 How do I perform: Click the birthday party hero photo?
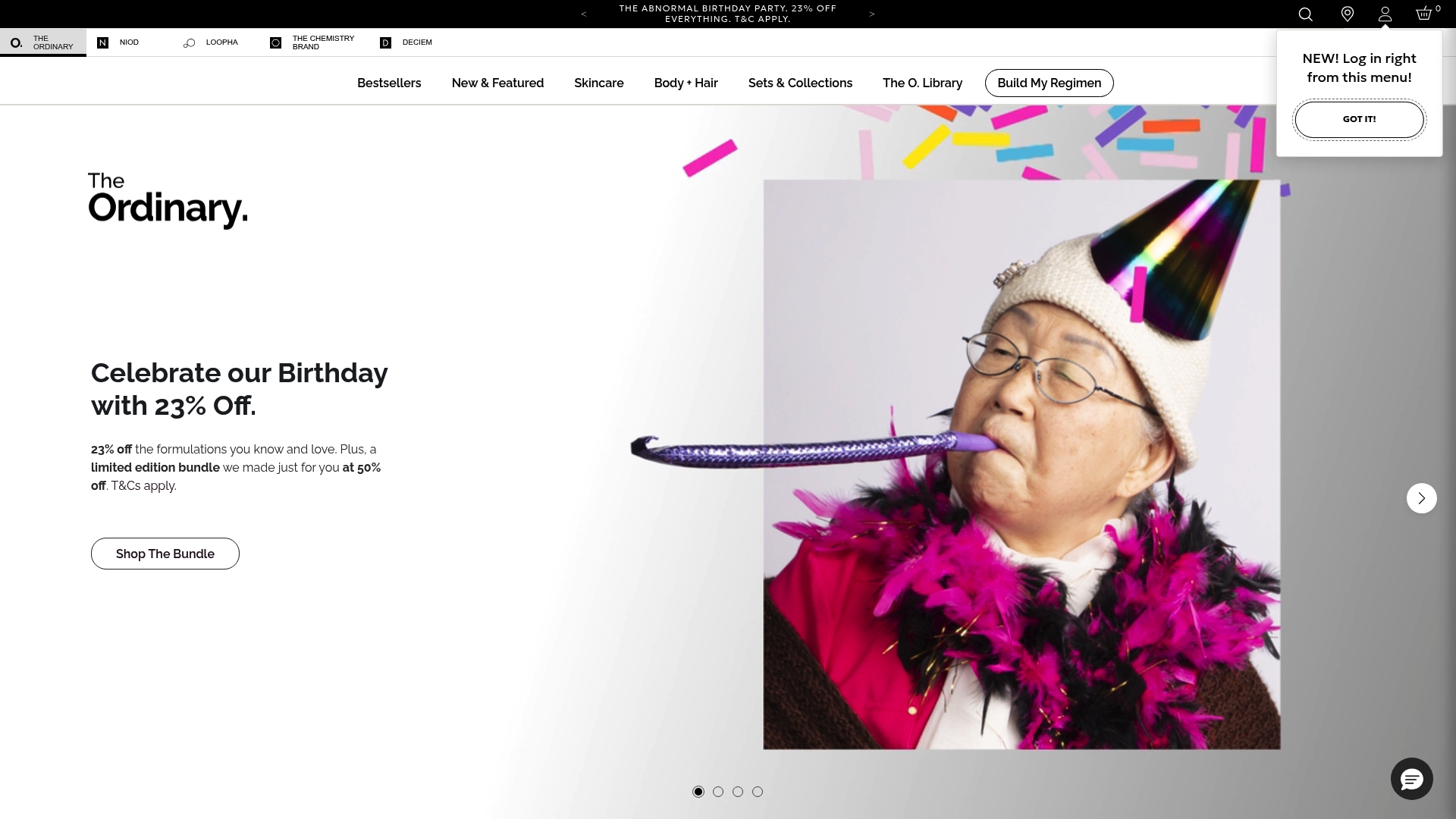[1021, 464]
